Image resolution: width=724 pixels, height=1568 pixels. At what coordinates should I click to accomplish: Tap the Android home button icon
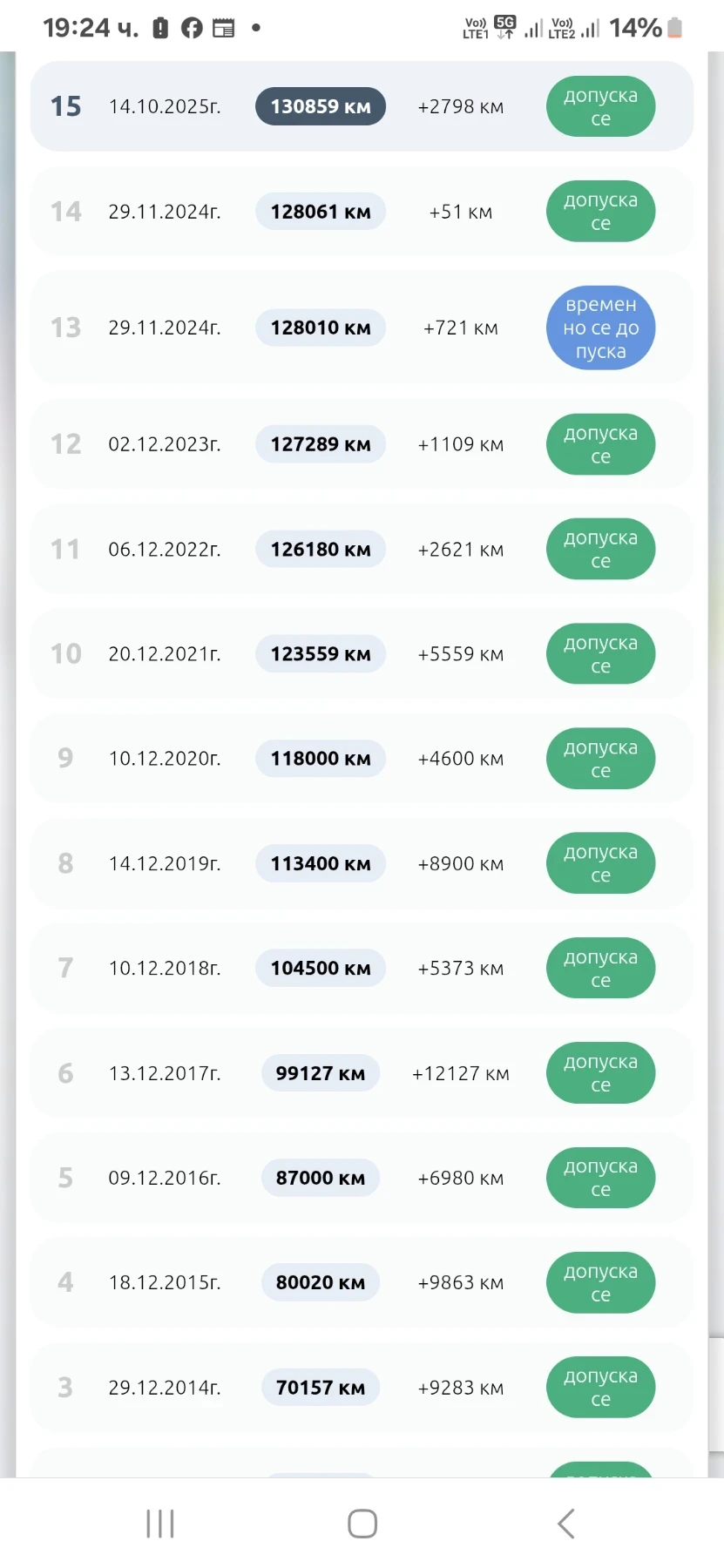pyautogui.click(x=362, y=1524)
